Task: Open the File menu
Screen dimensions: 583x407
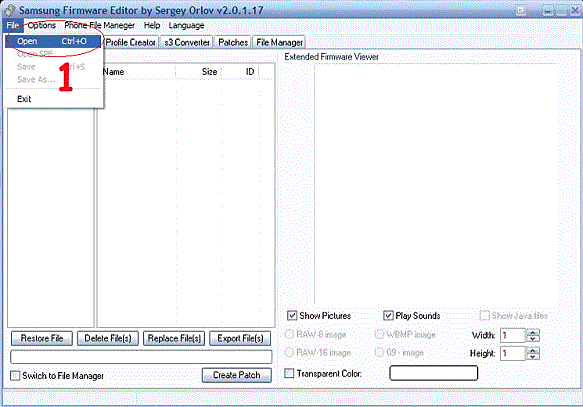Action: pos(13,25)
